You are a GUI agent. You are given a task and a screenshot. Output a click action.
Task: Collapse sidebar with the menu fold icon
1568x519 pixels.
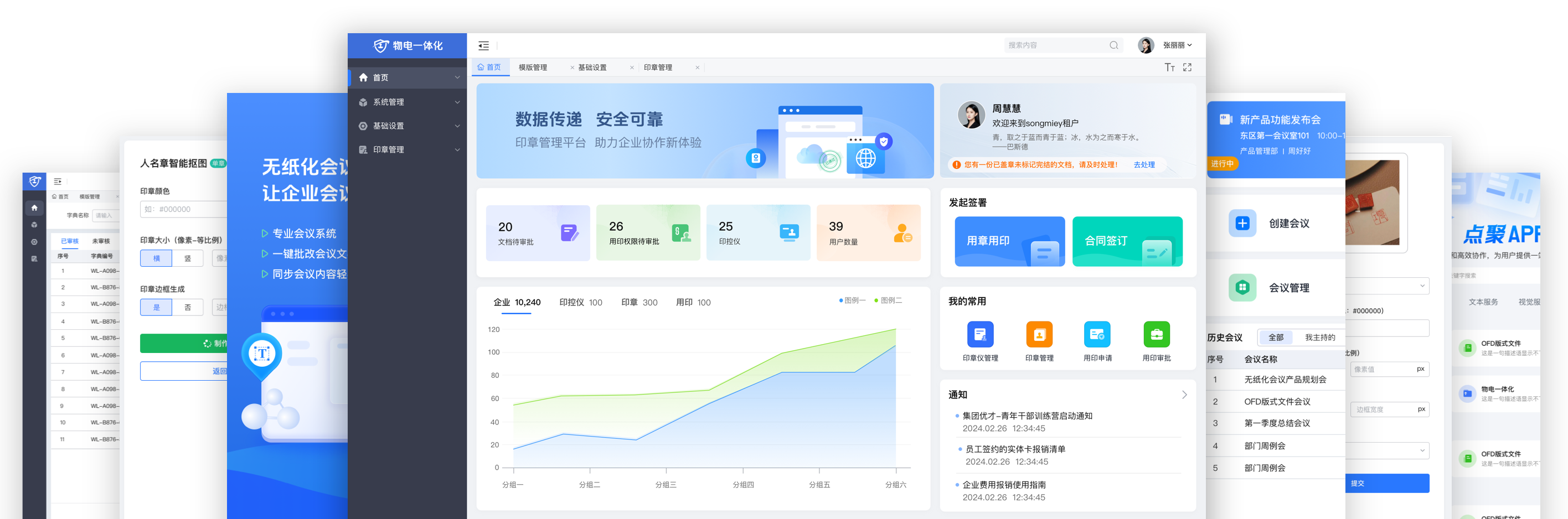coord(483,45)
